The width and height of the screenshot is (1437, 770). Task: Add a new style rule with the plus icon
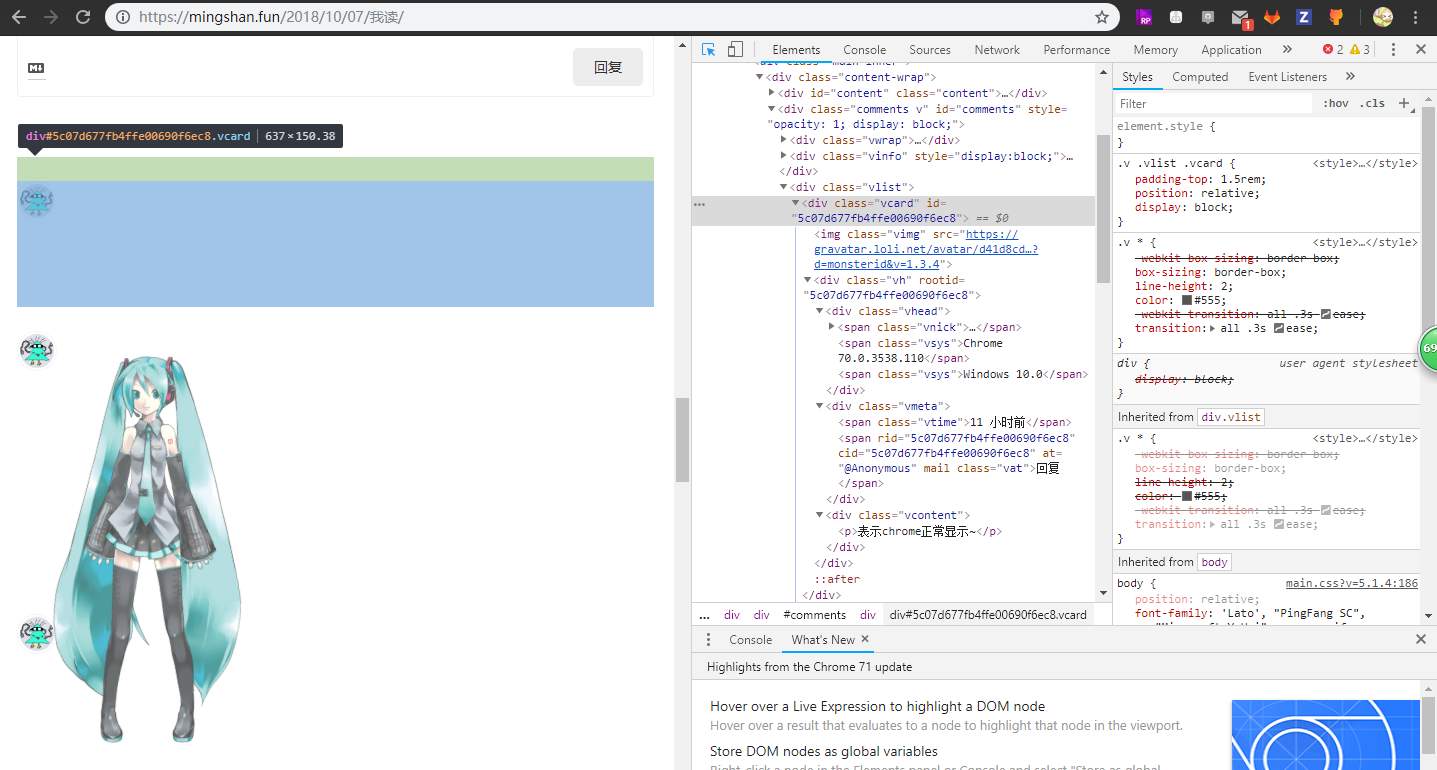click(1404, 103)
